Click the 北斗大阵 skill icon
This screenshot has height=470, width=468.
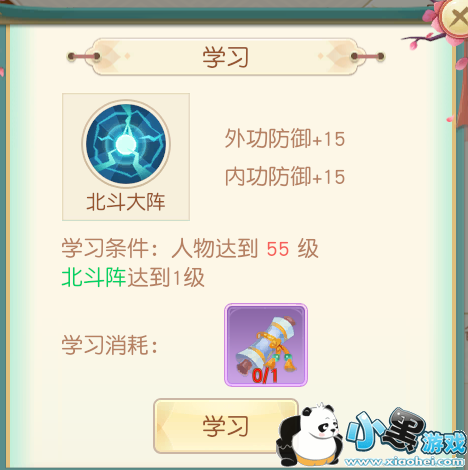[126, 144]
